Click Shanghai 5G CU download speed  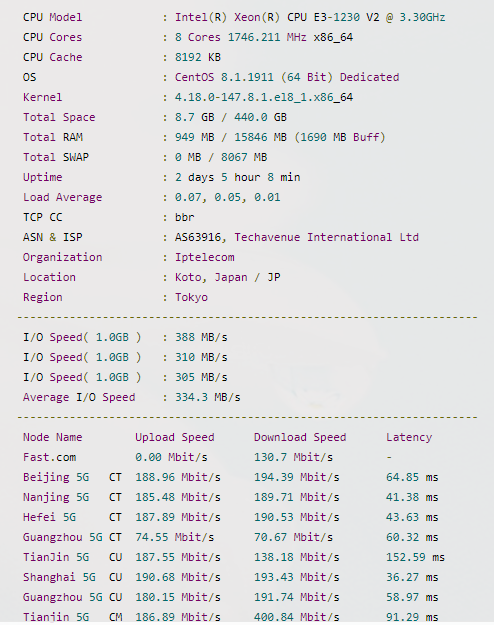click(297, 577)
